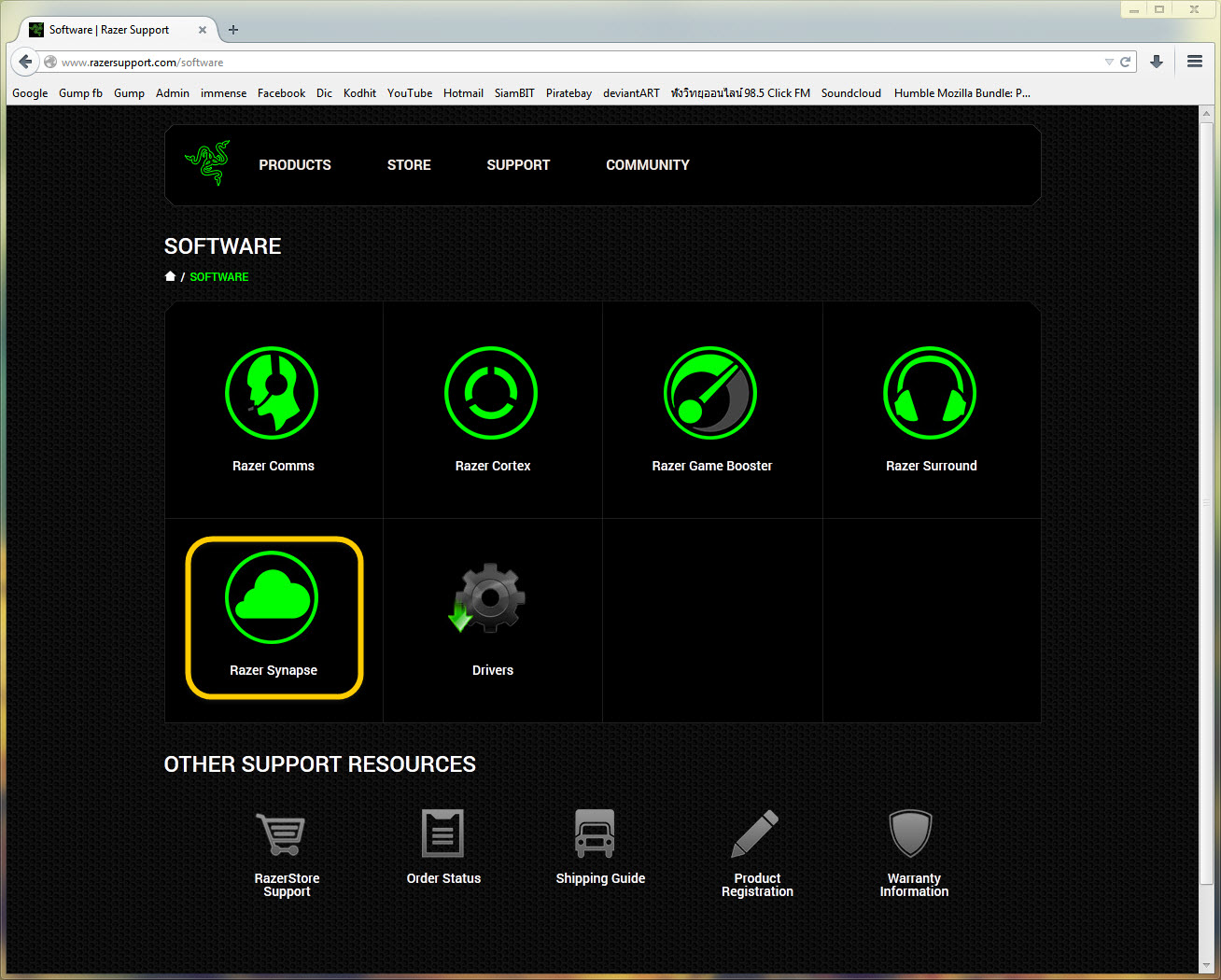Click the home breadcrumb icon
The height and width of the screenshot is (980, 1221).
coord(170,276)
